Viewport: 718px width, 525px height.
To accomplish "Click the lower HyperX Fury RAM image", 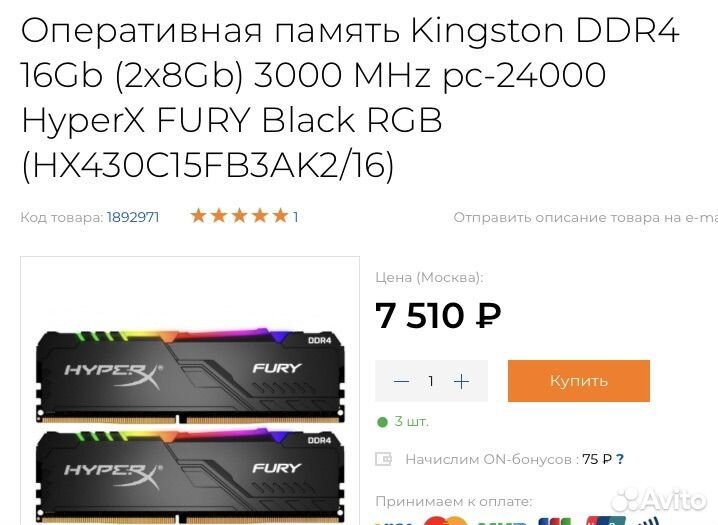I will (x=190, y=476).
